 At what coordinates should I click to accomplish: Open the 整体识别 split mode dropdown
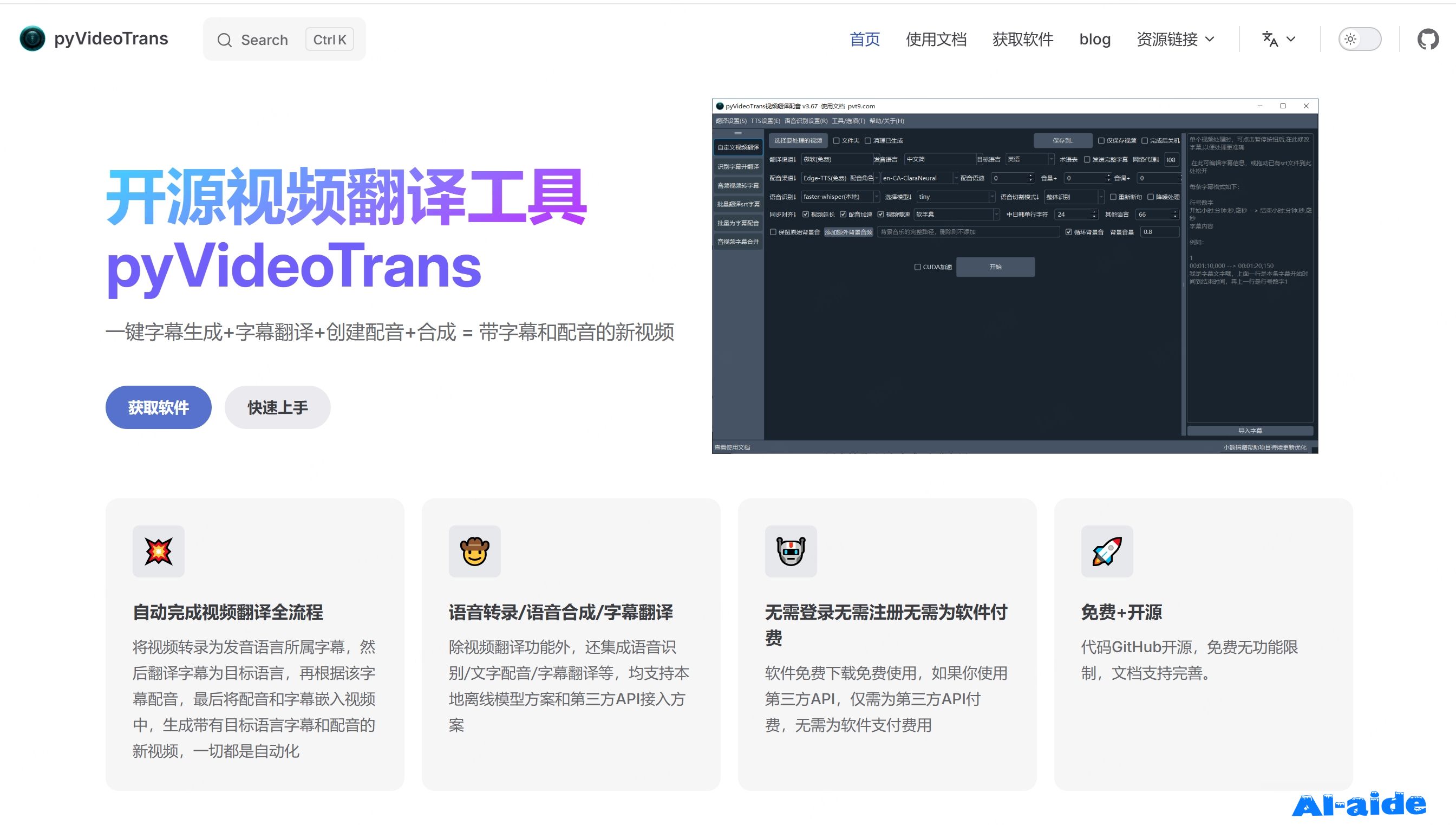tap(1074, 197)
